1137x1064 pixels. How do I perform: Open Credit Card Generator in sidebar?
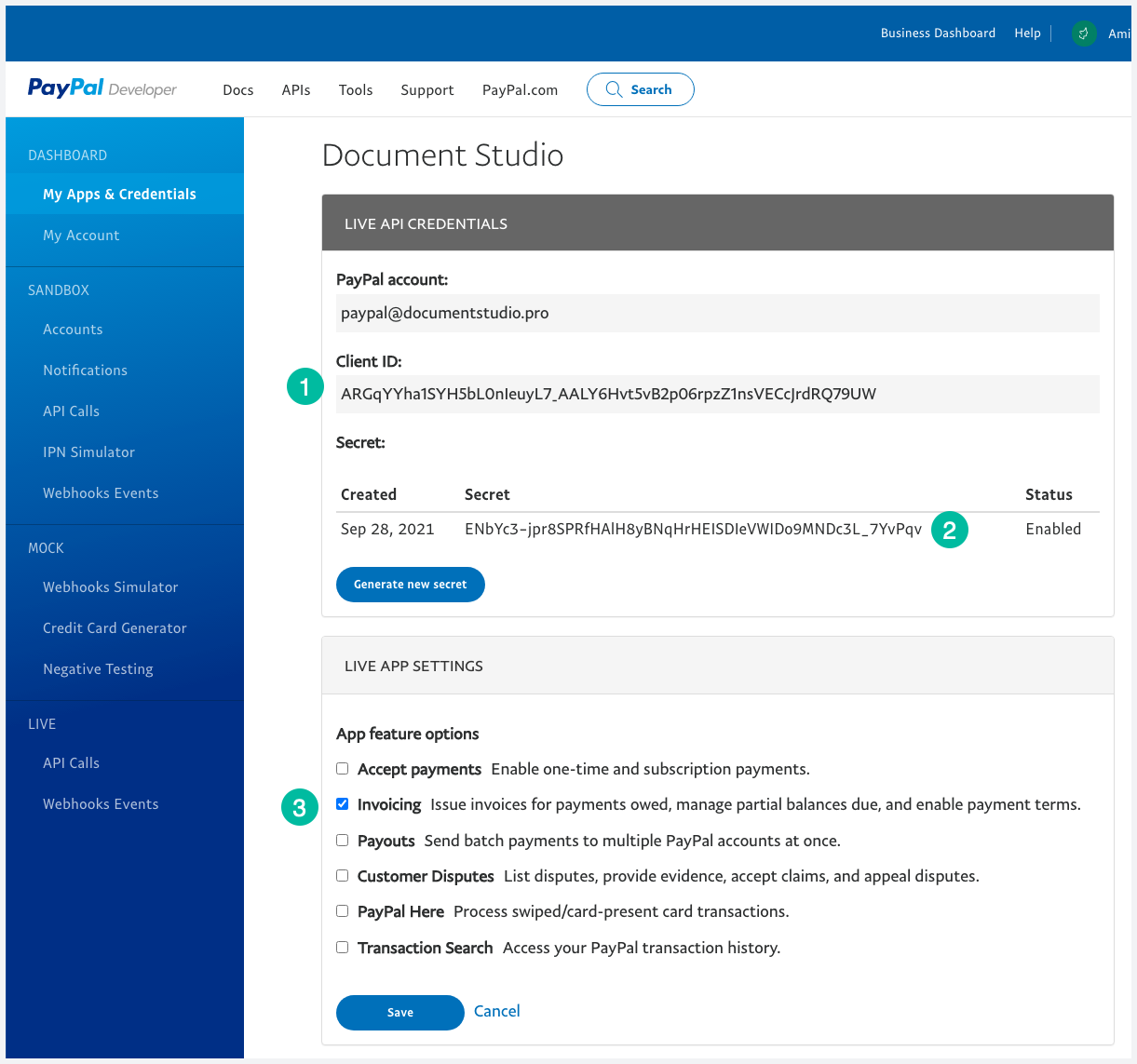click(115, 628)
